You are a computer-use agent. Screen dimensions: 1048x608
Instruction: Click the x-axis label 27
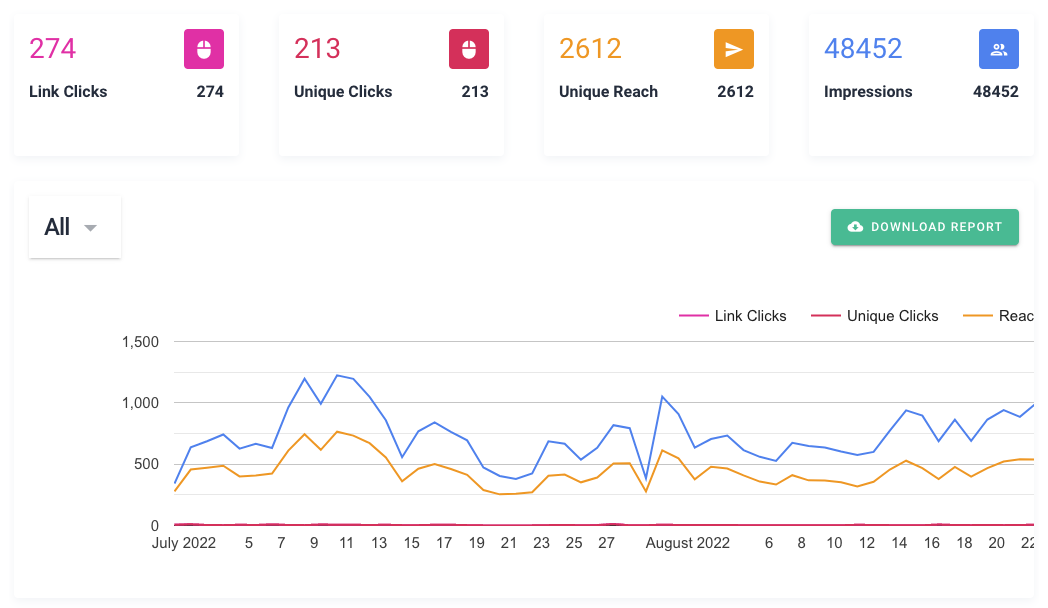(x=606, y=543)
